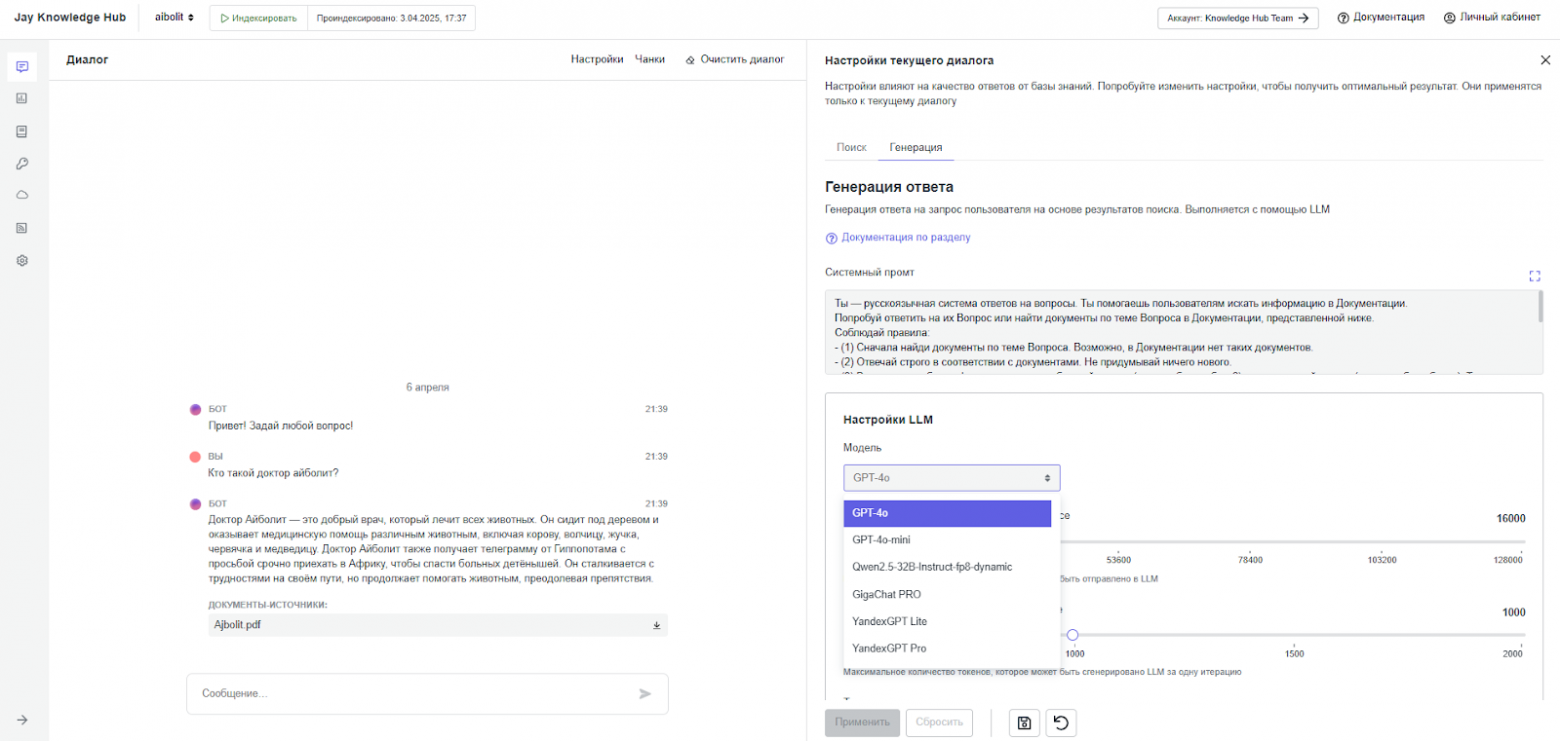
Task: Open the Dialog section in sidebar
Action: click(22, 66)
